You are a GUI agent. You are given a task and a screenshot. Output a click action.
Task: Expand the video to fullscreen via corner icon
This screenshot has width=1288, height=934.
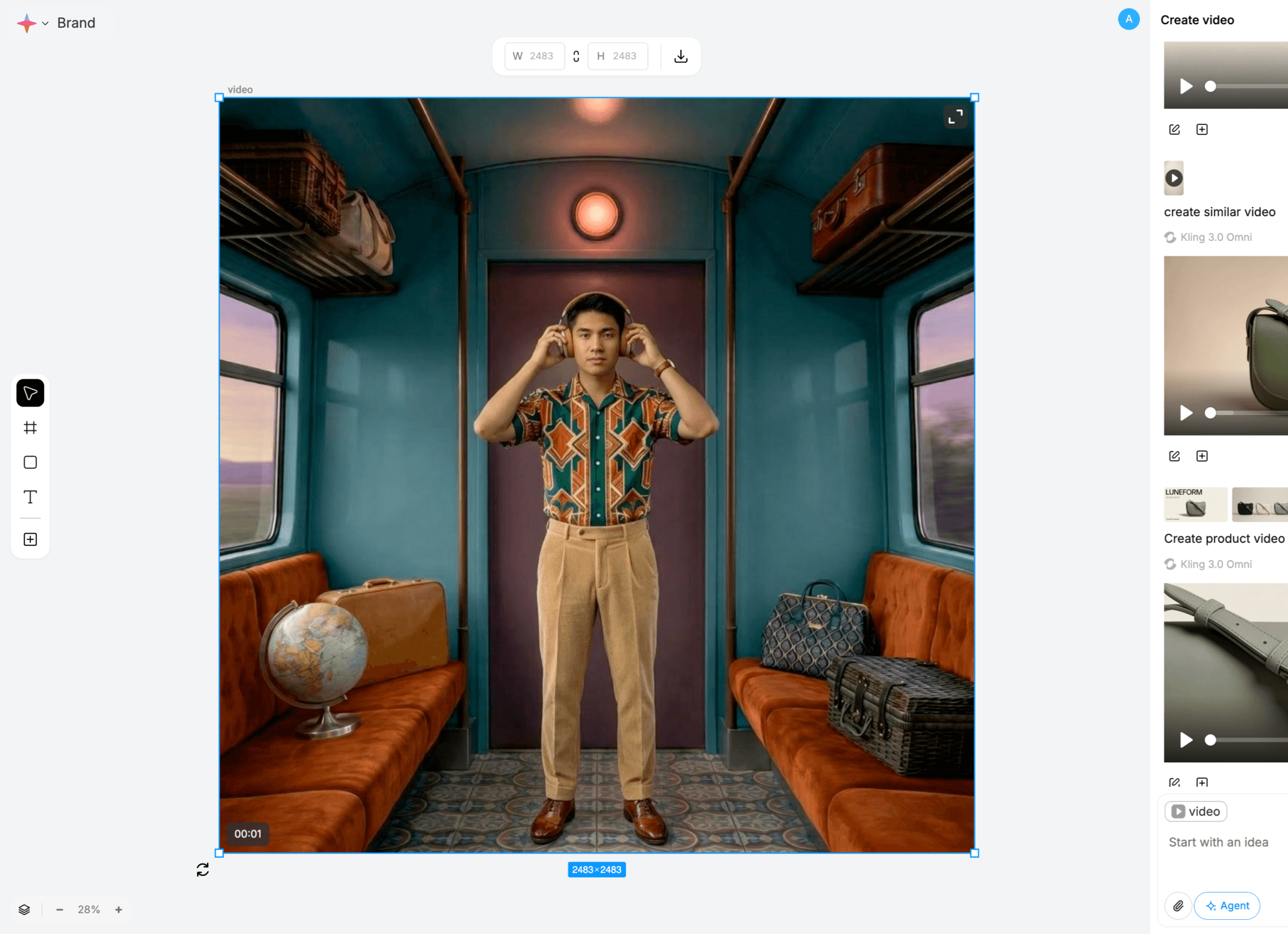tap(955, 117)
